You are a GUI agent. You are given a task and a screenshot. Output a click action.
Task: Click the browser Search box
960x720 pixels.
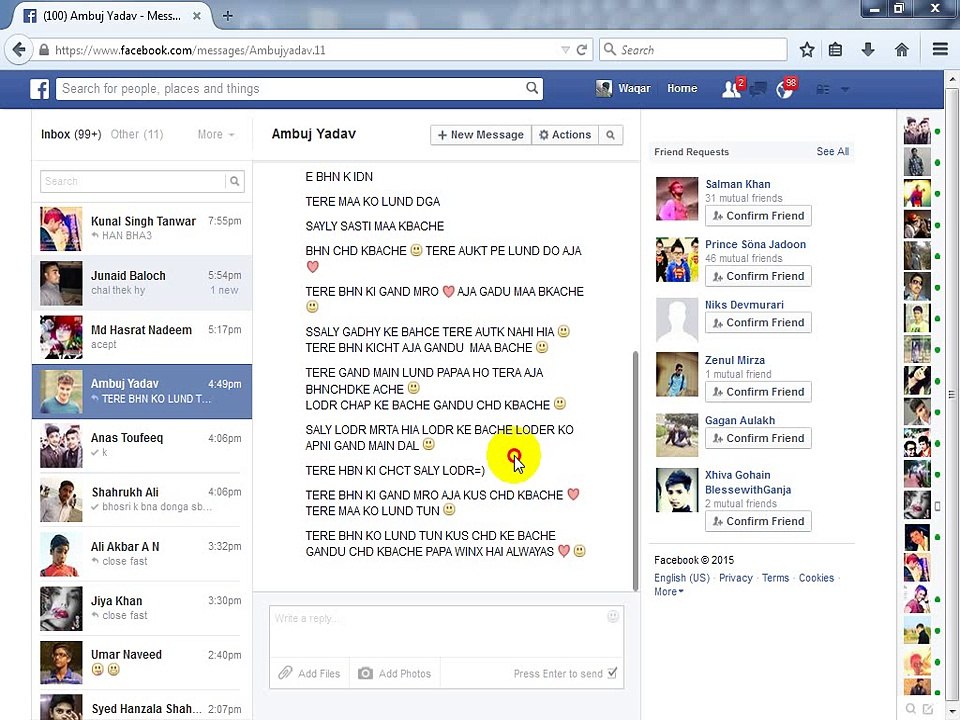point(693,50)
